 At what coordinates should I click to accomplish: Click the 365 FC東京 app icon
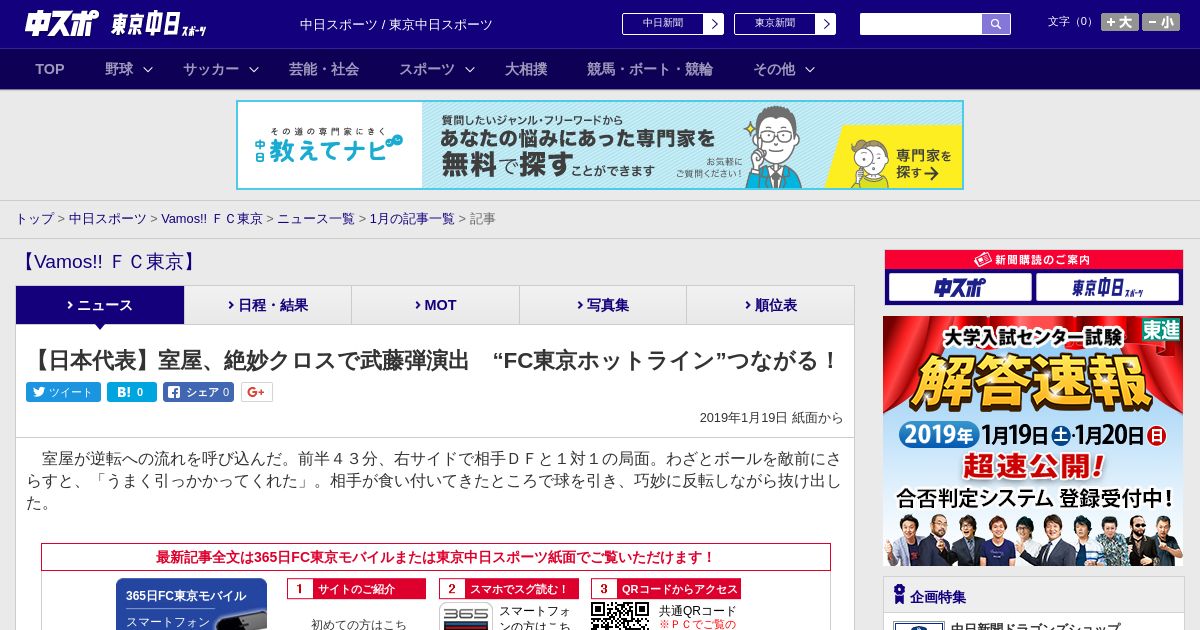tap(466, 616)
